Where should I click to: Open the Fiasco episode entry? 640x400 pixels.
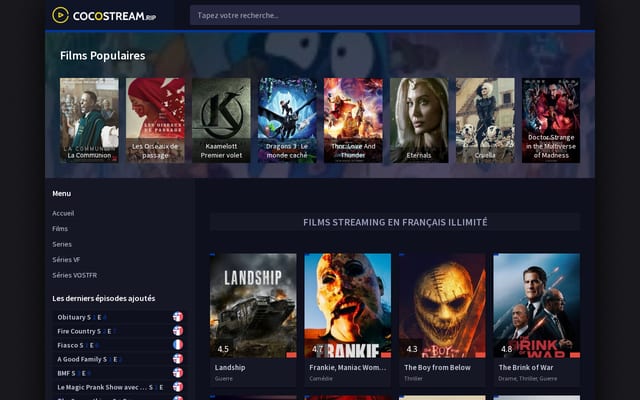tap(119, 345)
